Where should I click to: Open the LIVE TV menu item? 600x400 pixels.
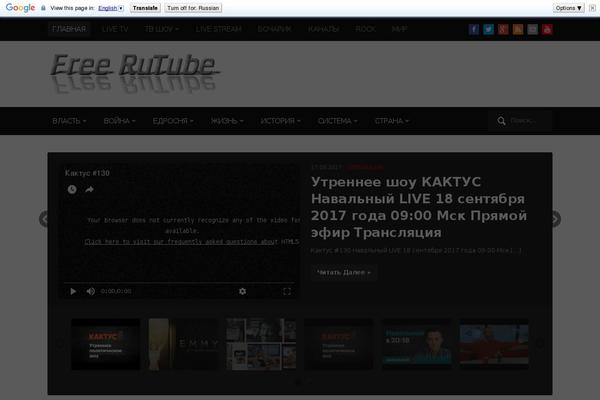115,29
